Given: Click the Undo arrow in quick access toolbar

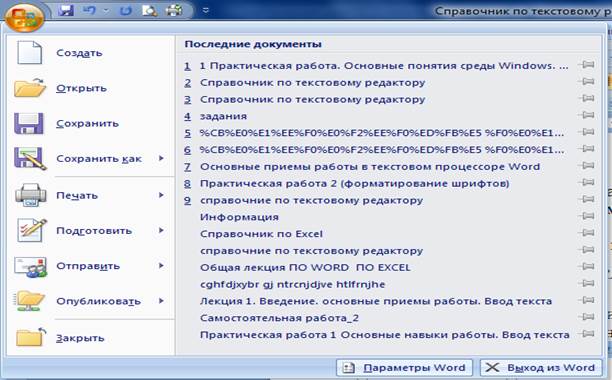Looking at the screenshot, I should point(89,10).
